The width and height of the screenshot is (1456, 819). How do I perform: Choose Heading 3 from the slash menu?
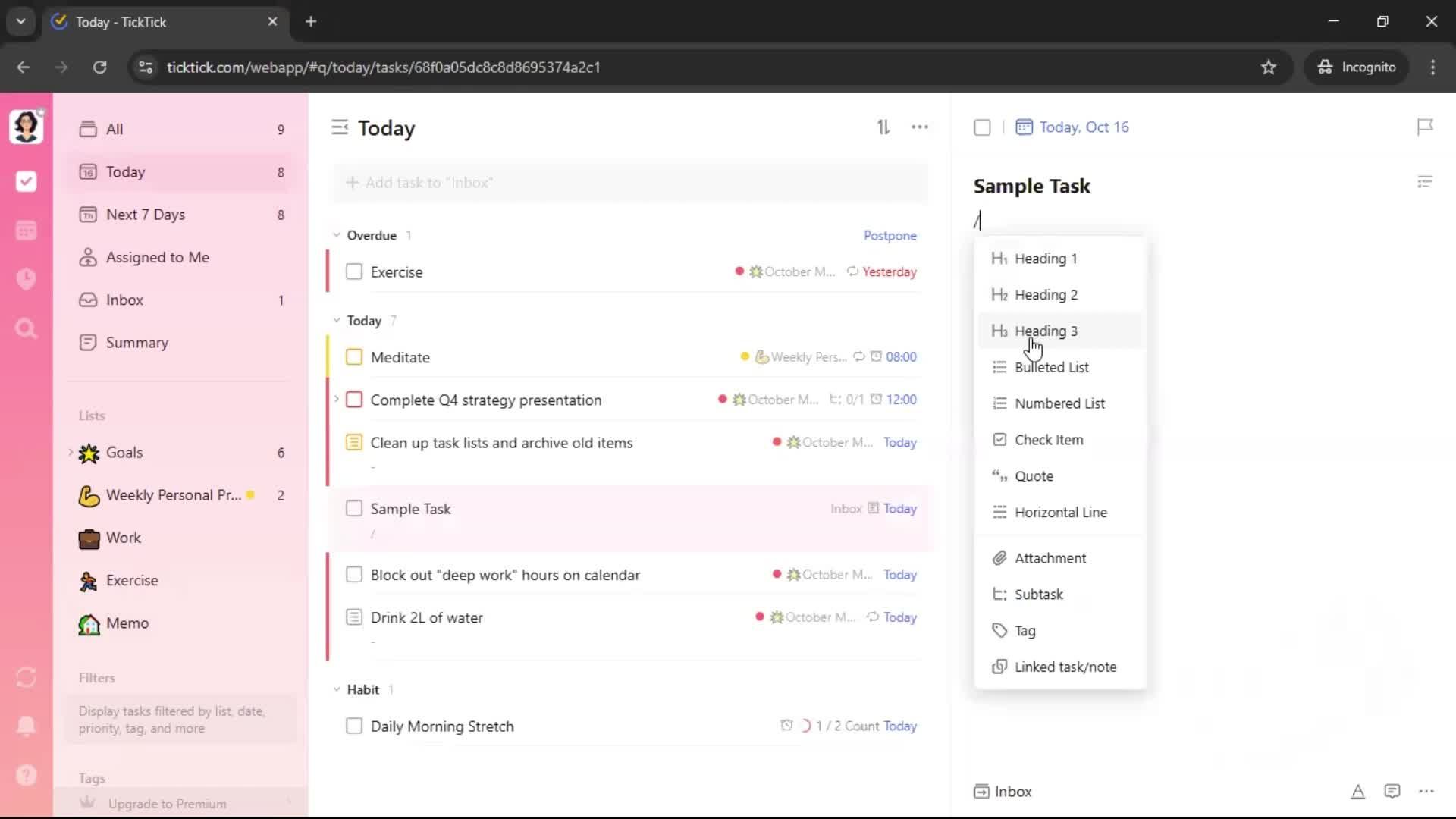pos(1046,331)
